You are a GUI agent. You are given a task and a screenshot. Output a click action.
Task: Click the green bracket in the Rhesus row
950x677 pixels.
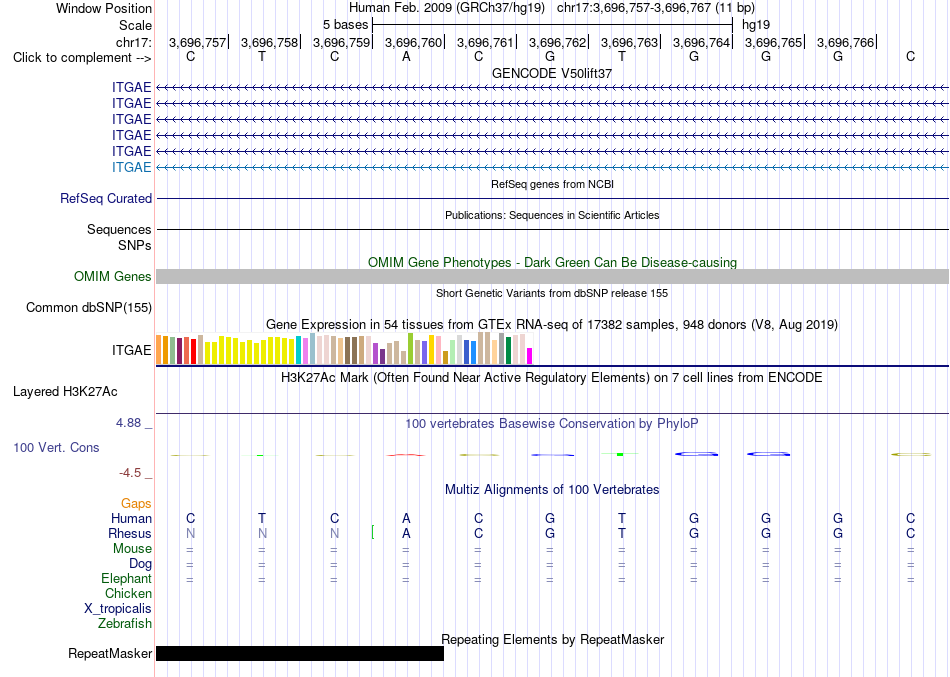coord(373,532)
